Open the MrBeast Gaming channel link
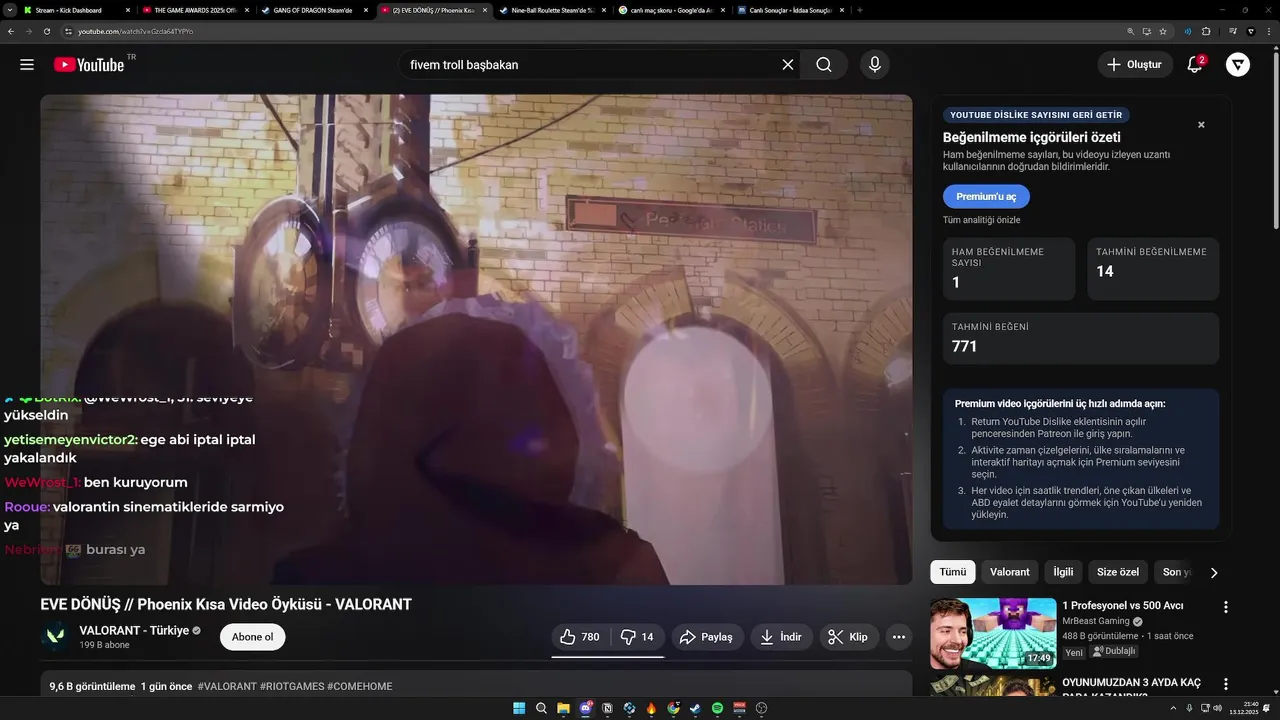The width and height of the screenshot is (1280, 720). [x=1096, y=621]
